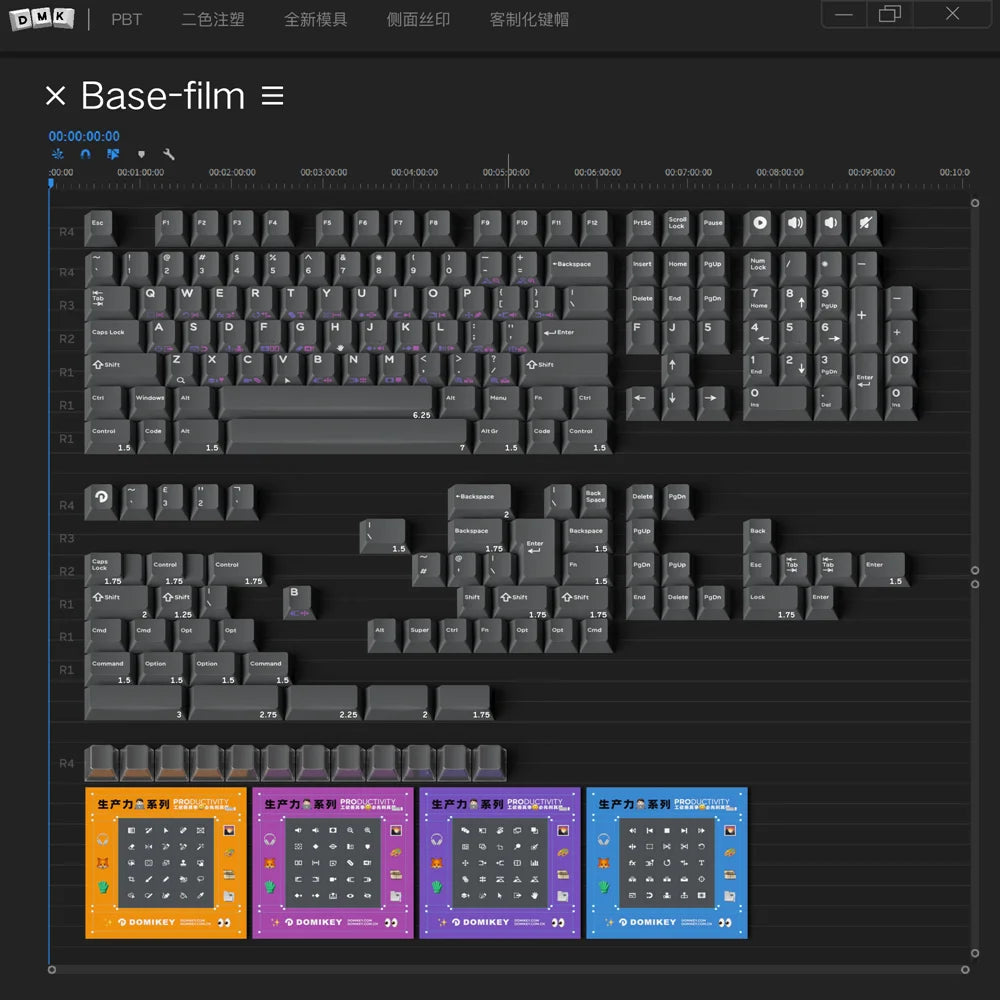Select the orange productivity sticker sheet
Image resolution: width=1000 pixels, height=1000 pixels.
(x=165, y=862)
